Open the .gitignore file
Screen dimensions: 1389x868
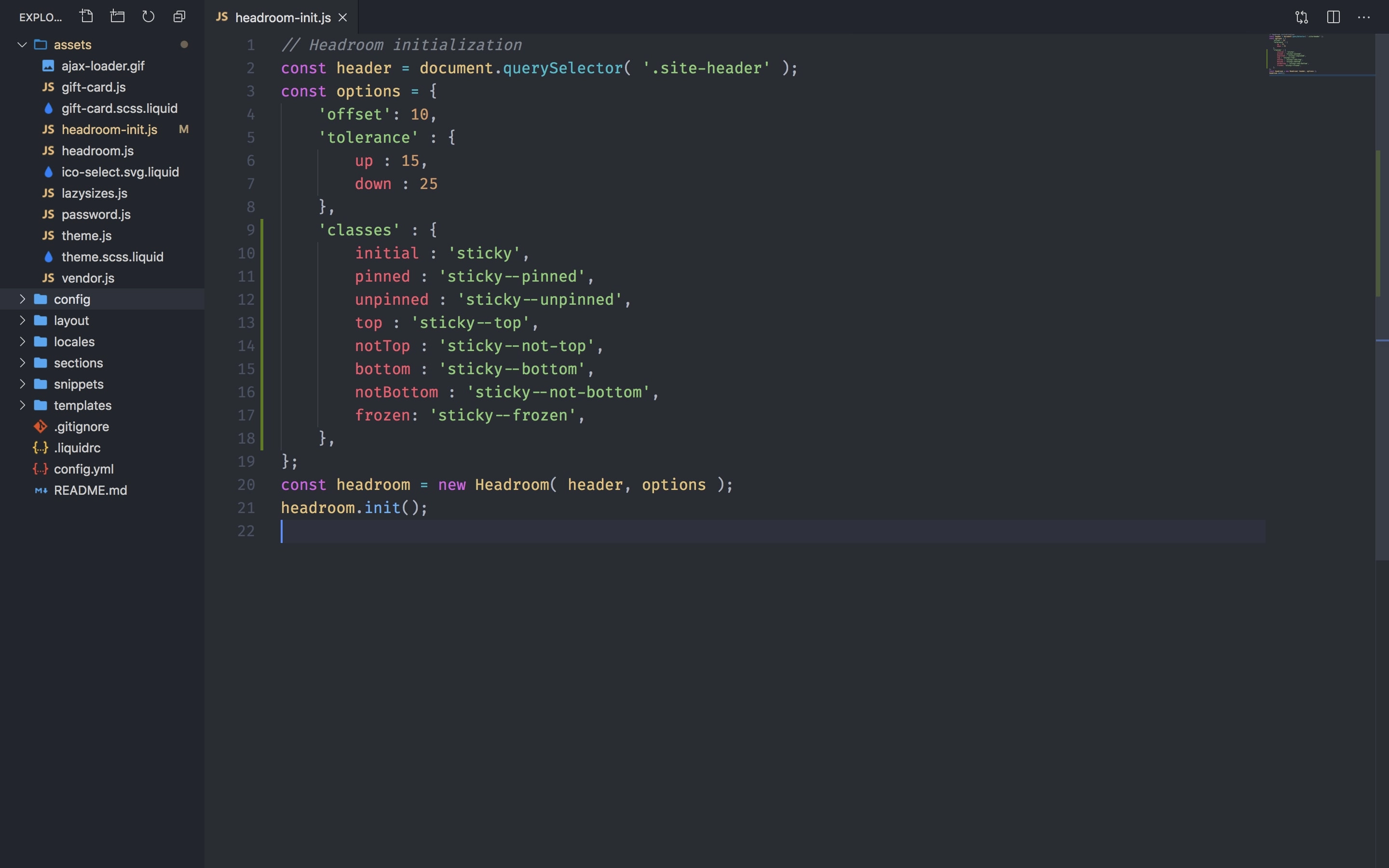102,427
